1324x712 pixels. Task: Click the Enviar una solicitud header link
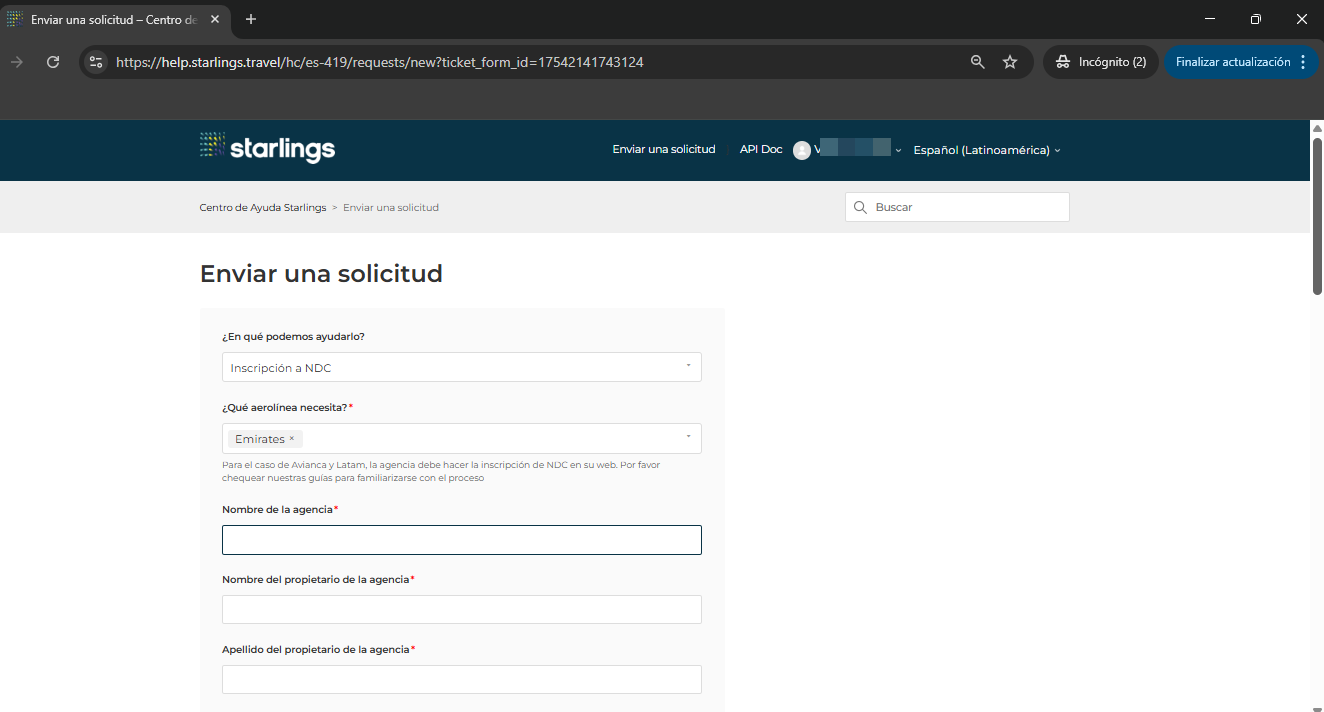click(x=664, y=149)
